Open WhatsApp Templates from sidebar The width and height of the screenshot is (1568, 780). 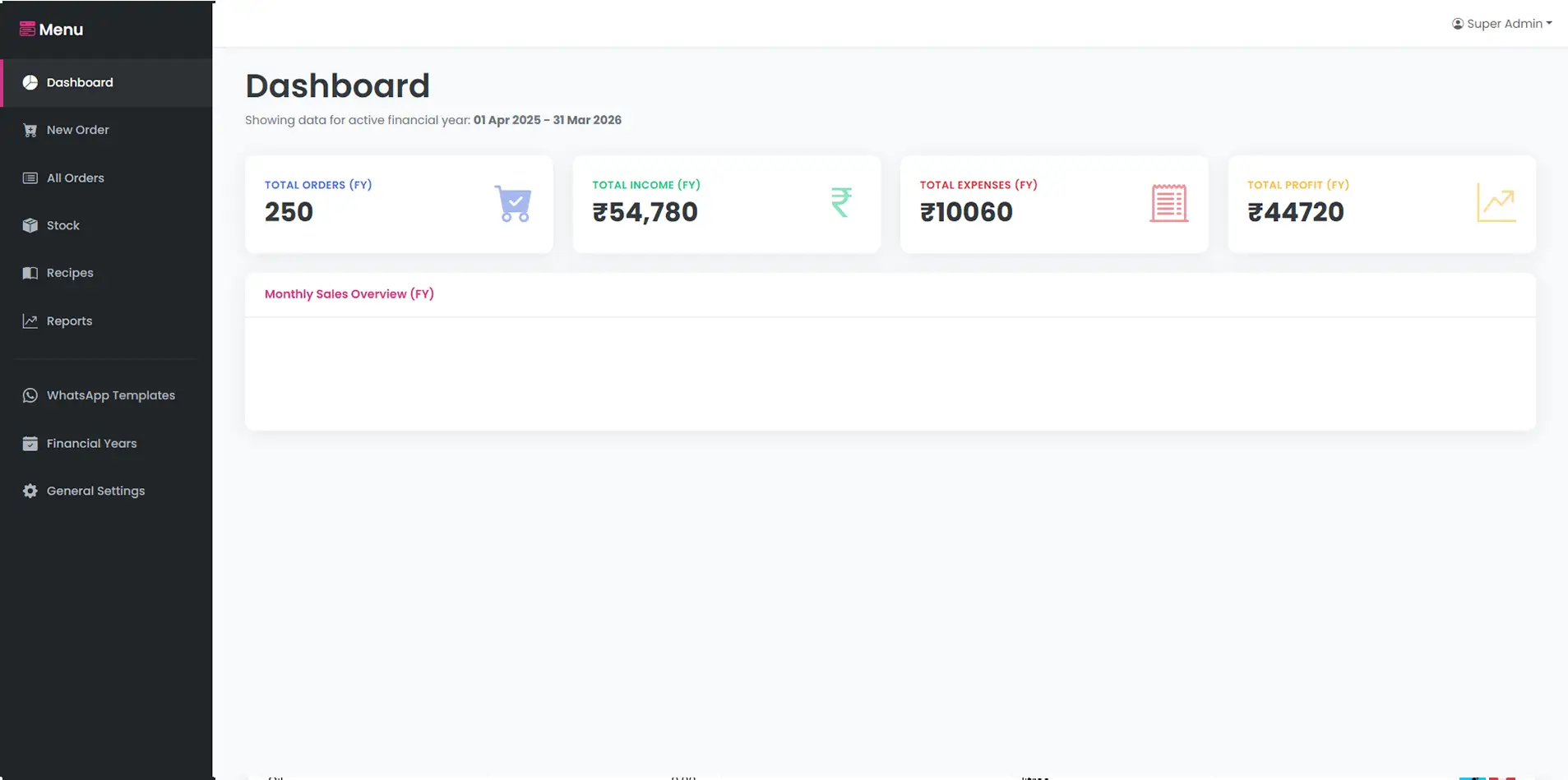click(110, 395)
